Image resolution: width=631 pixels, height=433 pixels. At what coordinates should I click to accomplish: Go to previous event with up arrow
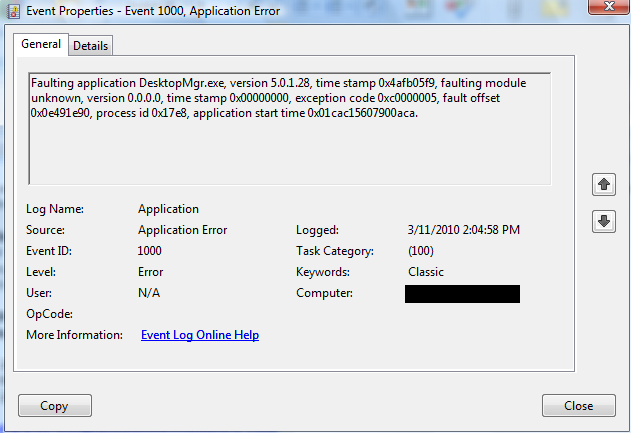click(x=603, y=185)
